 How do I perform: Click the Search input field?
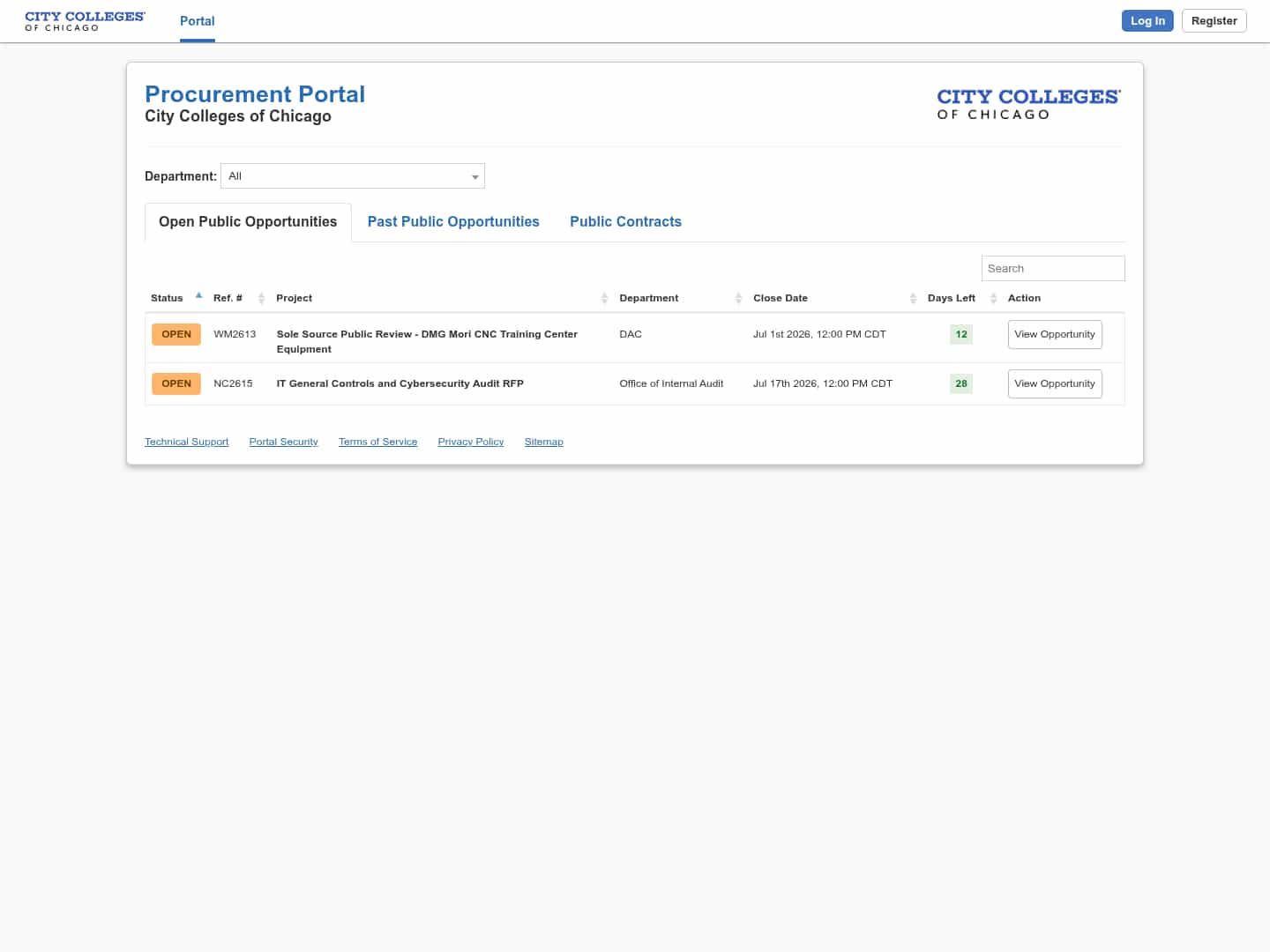1053,269
